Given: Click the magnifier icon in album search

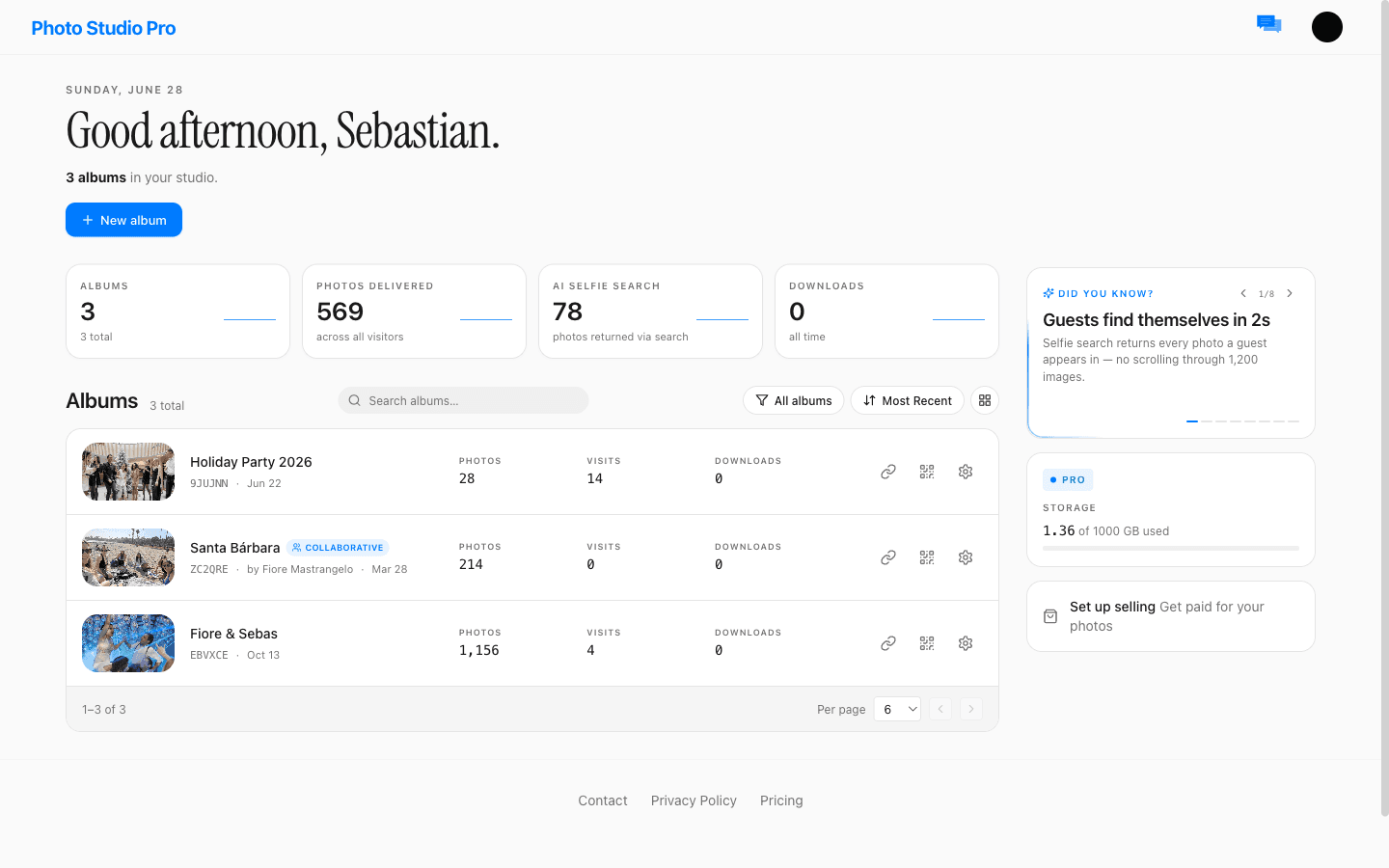Looking at the screenshot, I should tap(354, 400).
